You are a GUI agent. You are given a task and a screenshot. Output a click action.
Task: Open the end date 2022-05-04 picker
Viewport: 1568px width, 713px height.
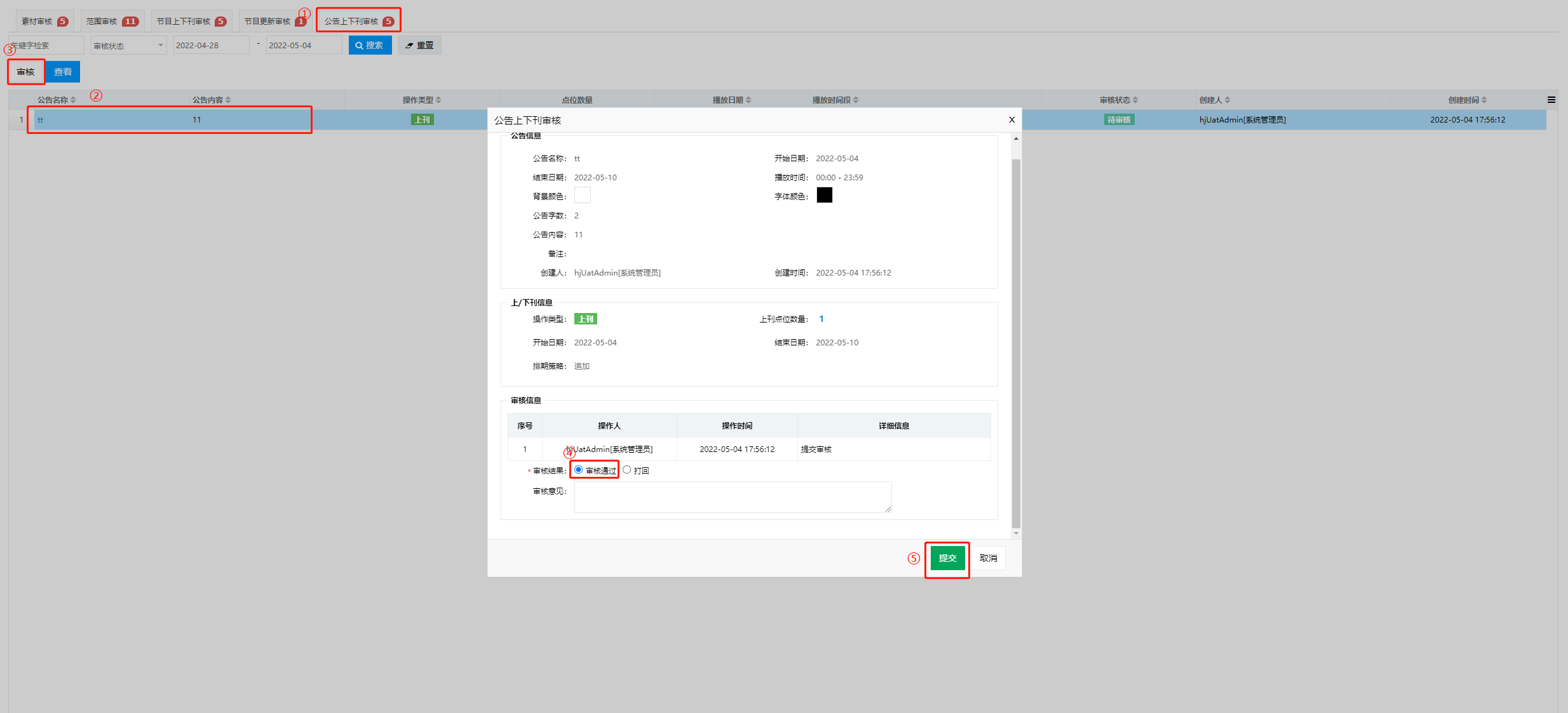[304, 45]
